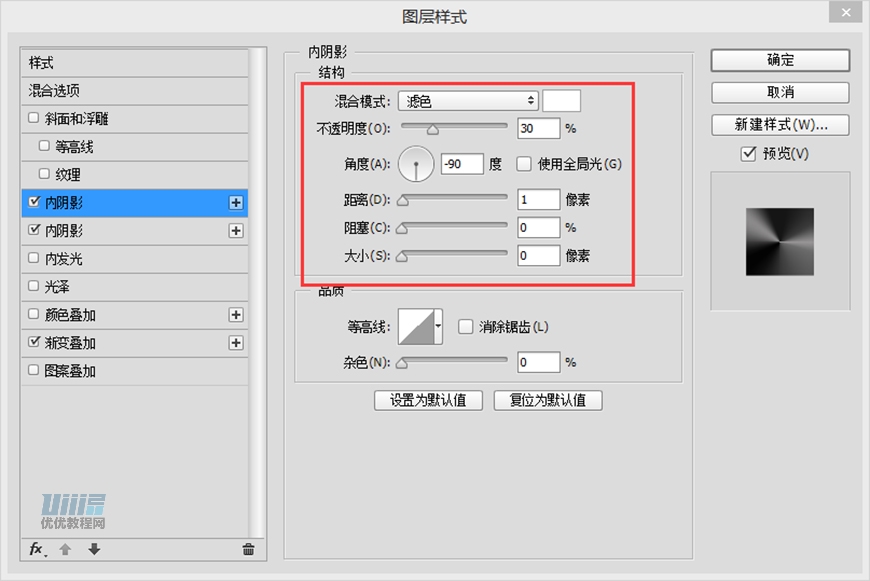Enable 光泽 checkbox

[34, 286]
